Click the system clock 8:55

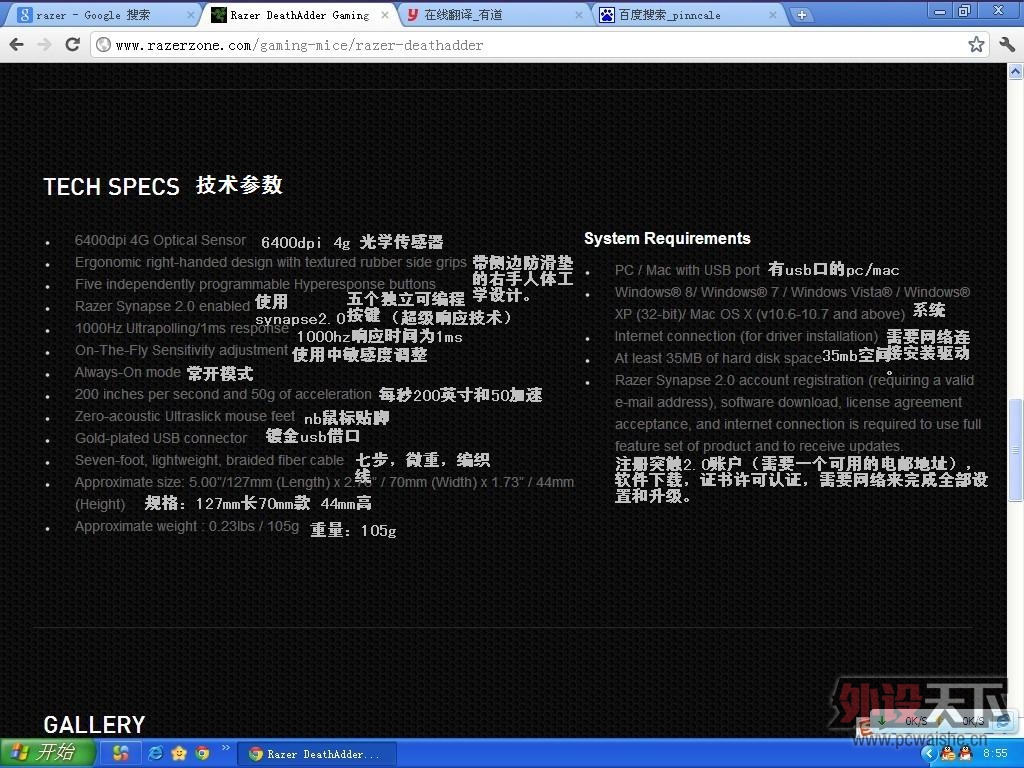coord(995,753)
